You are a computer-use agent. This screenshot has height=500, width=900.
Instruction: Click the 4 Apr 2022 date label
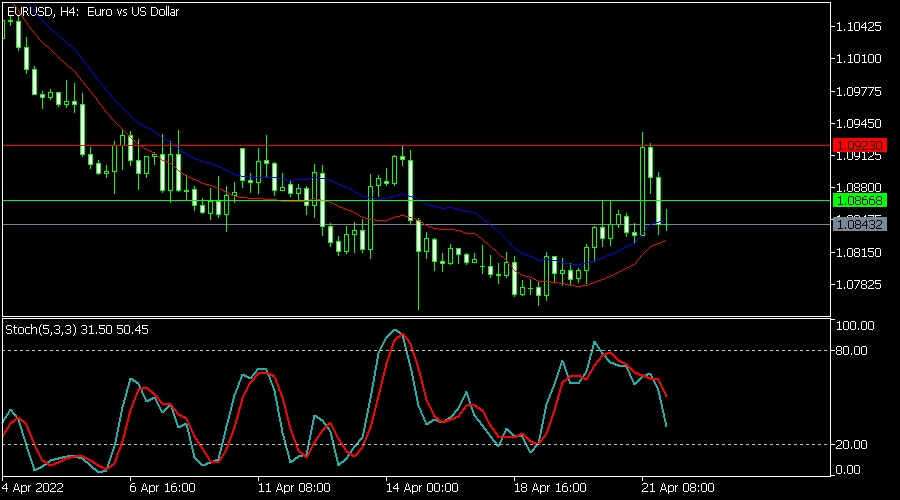(x=33, y=488)
